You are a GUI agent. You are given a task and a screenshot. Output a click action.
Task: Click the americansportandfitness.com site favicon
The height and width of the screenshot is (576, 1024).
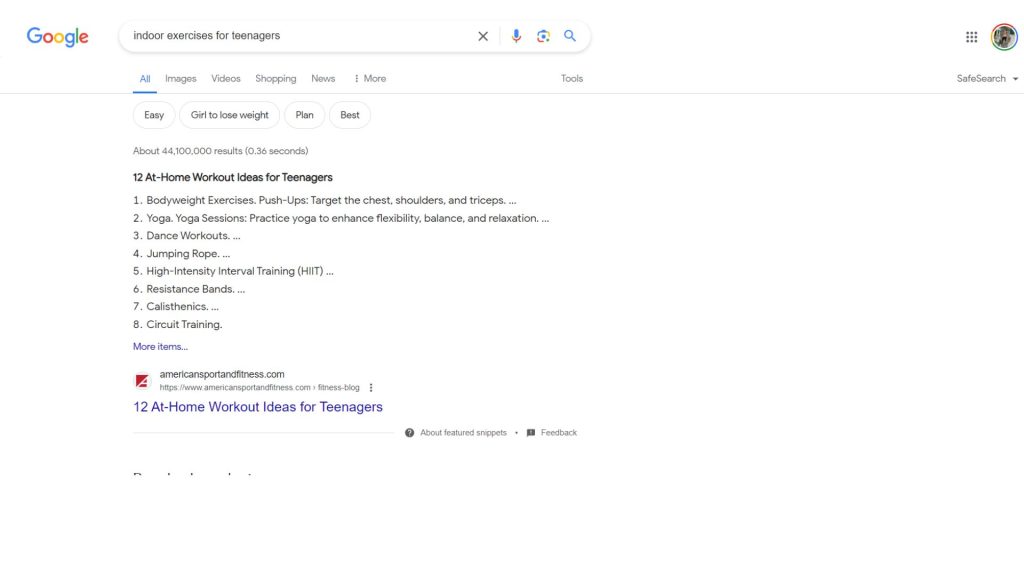click(142, 381)
